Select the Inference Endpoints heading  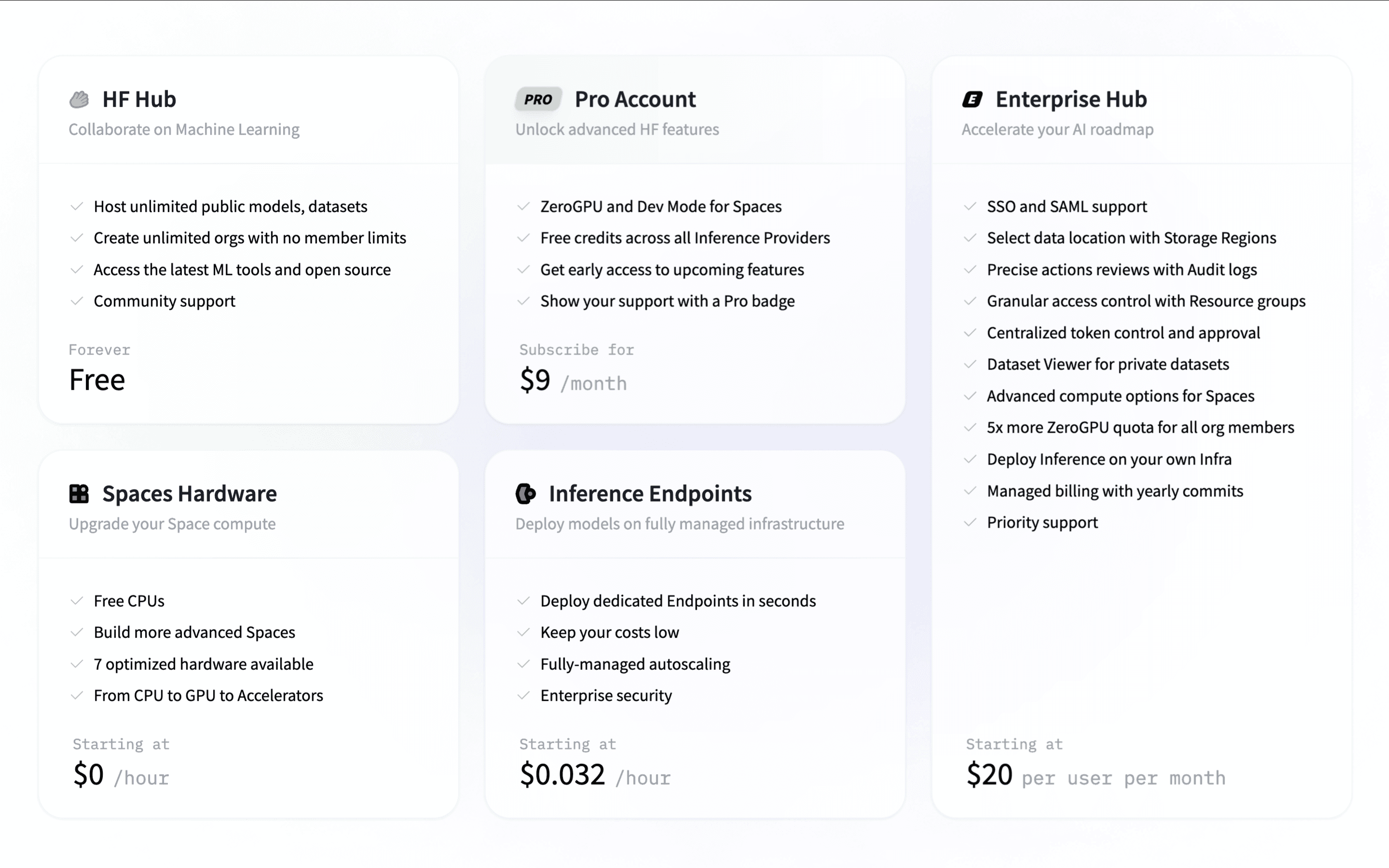[x=650, y=494]
